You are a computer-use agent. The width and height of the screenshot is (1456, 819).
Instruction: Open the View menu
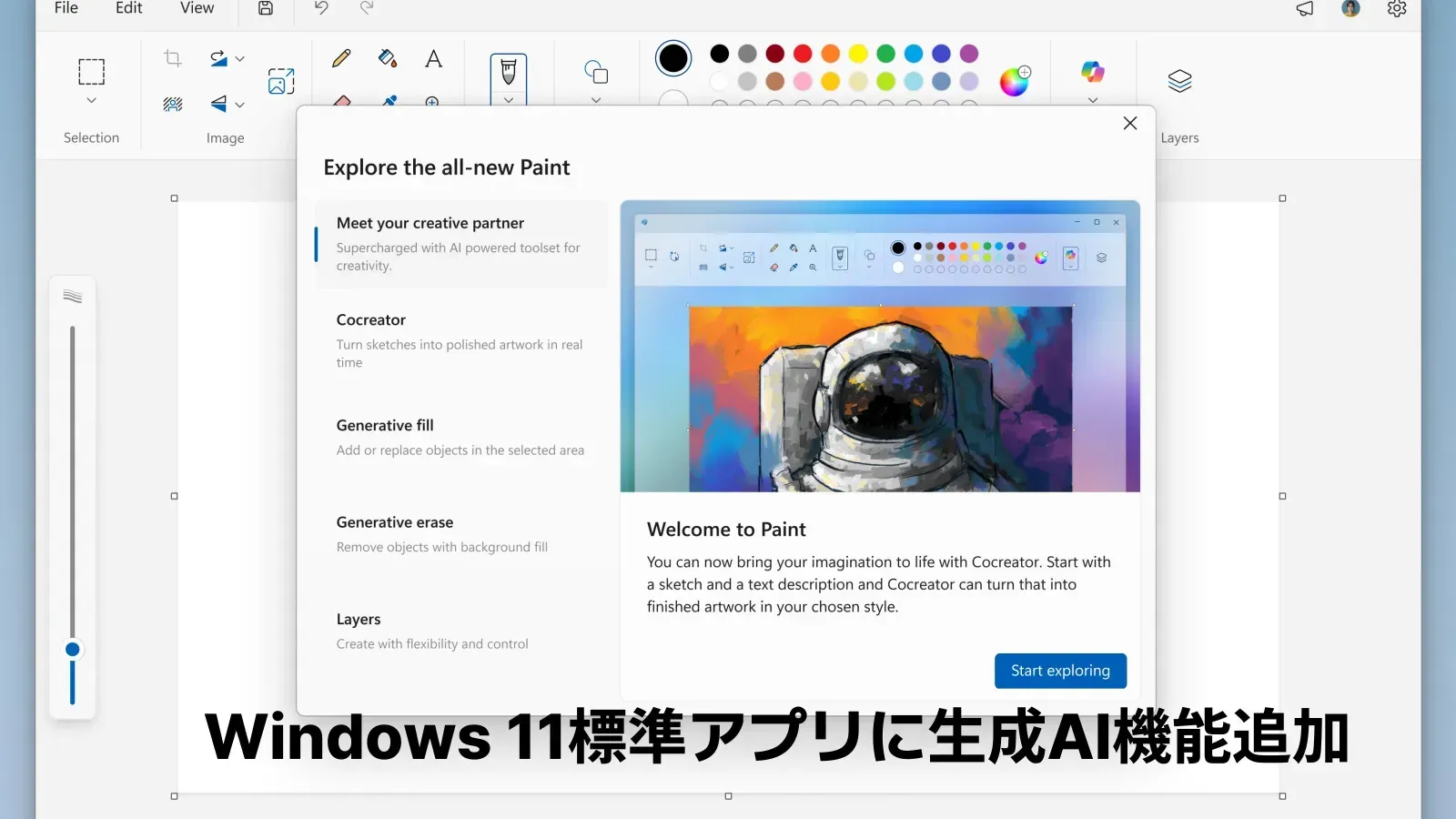pos(197,8)
